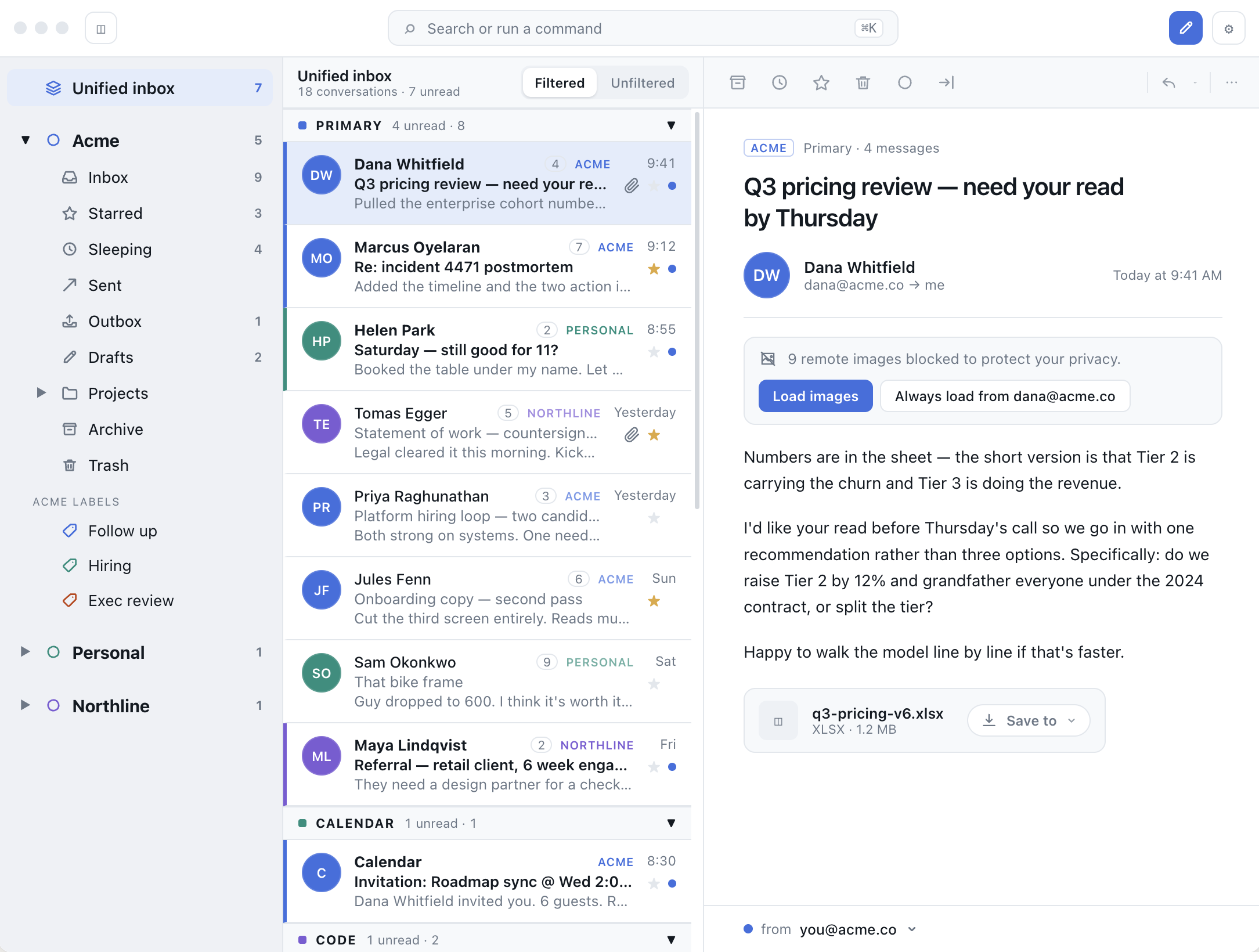Select the Filtered view tab
Image resolution: width=1259 pixels, height=952 pixels.
pyautogui.click(x=560, y=83)
